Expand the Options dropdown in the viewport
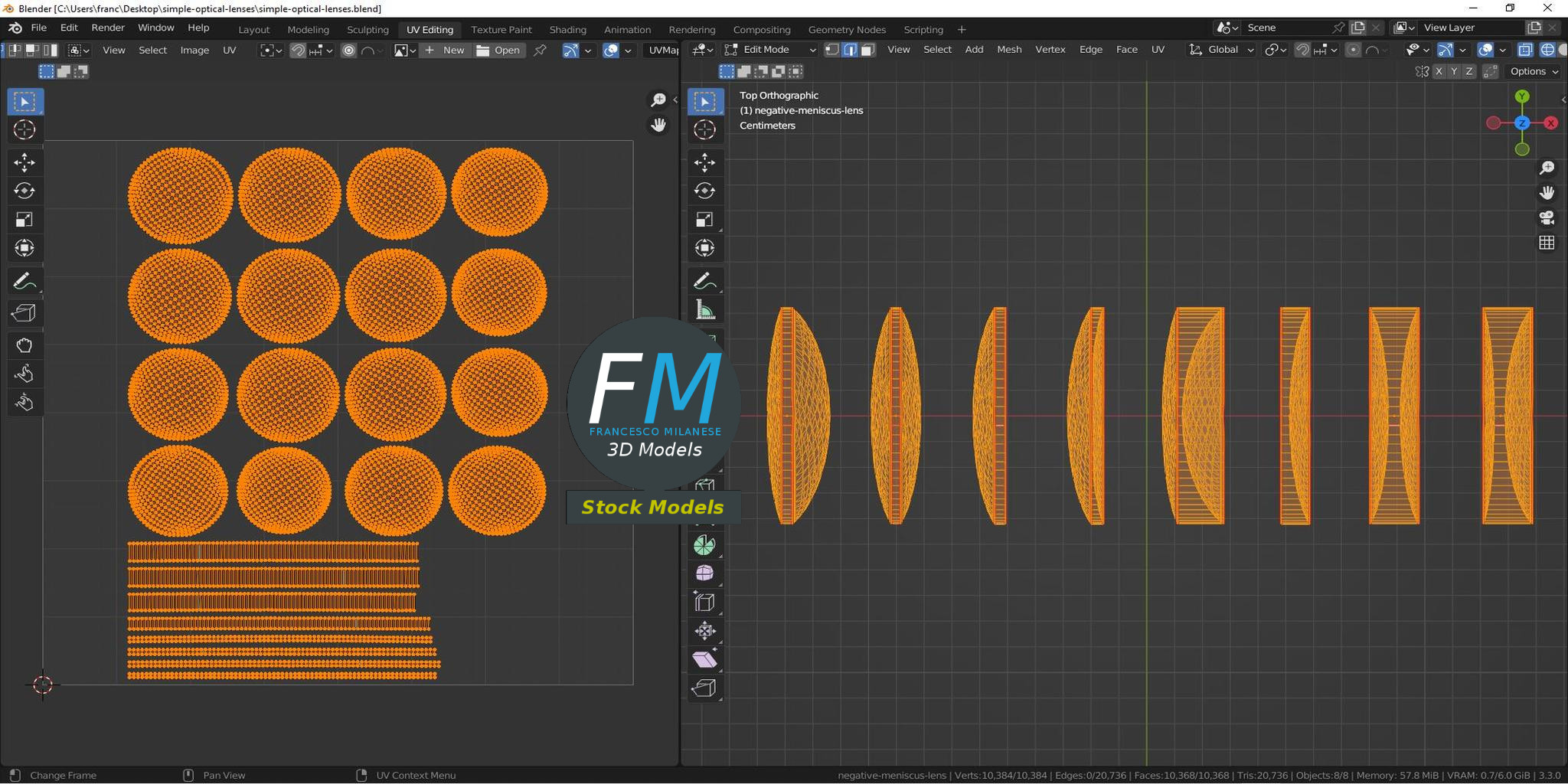 coord(1532,71)
